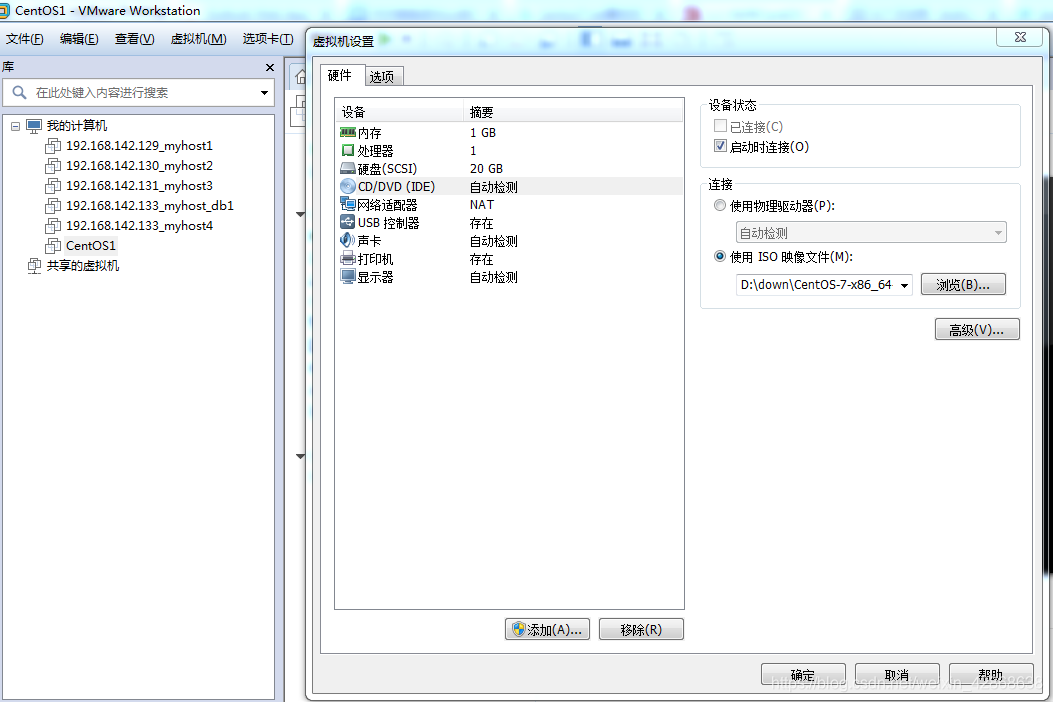This screenshot has height=702, width=1053.
Task: Click the CD/DVD (IDE) disc icon
Action: point(347,186)
